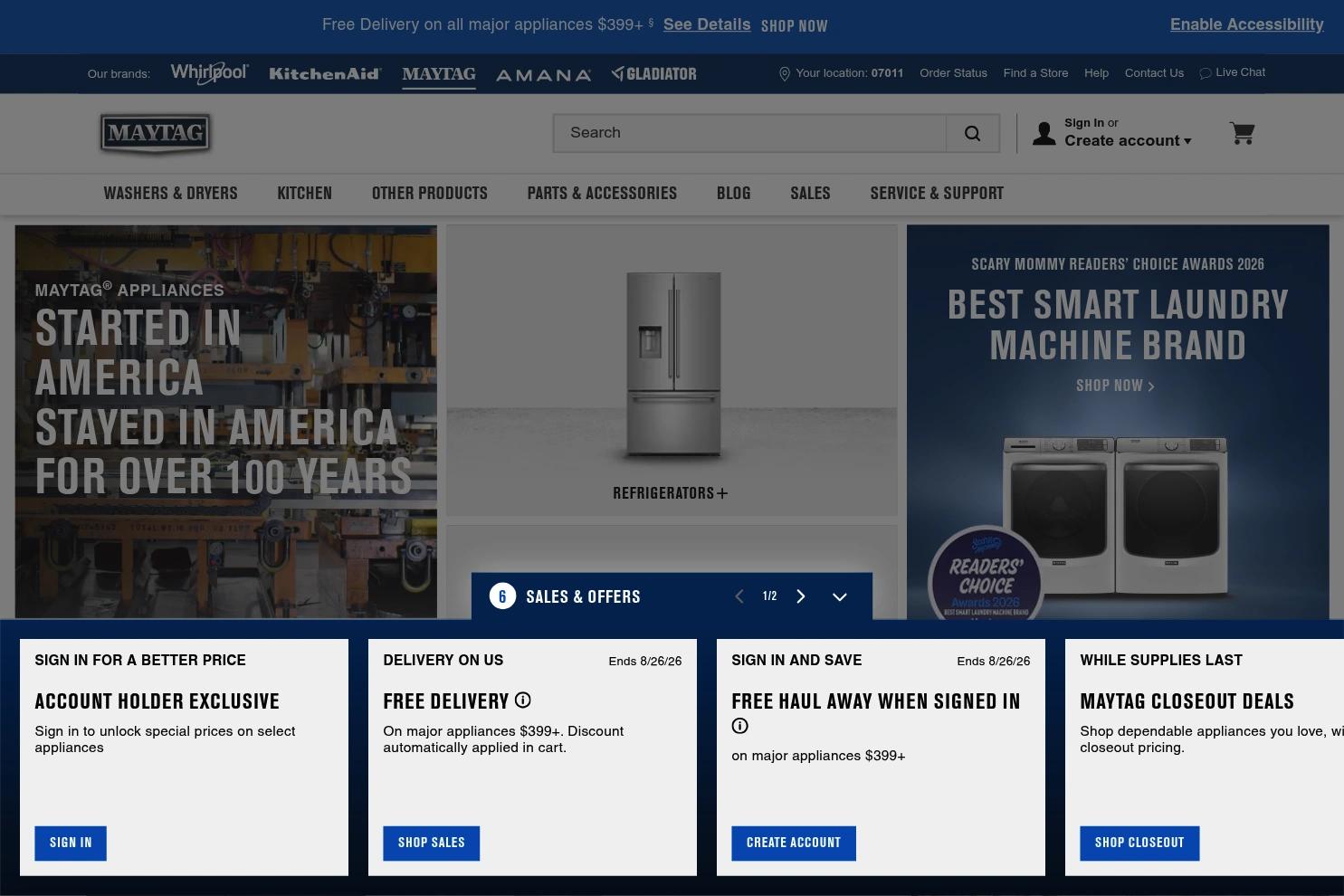Click the Shop Closeout button
This screenshot has height=896, width=1344.
pyautogui.click(x=1139, y=844)
